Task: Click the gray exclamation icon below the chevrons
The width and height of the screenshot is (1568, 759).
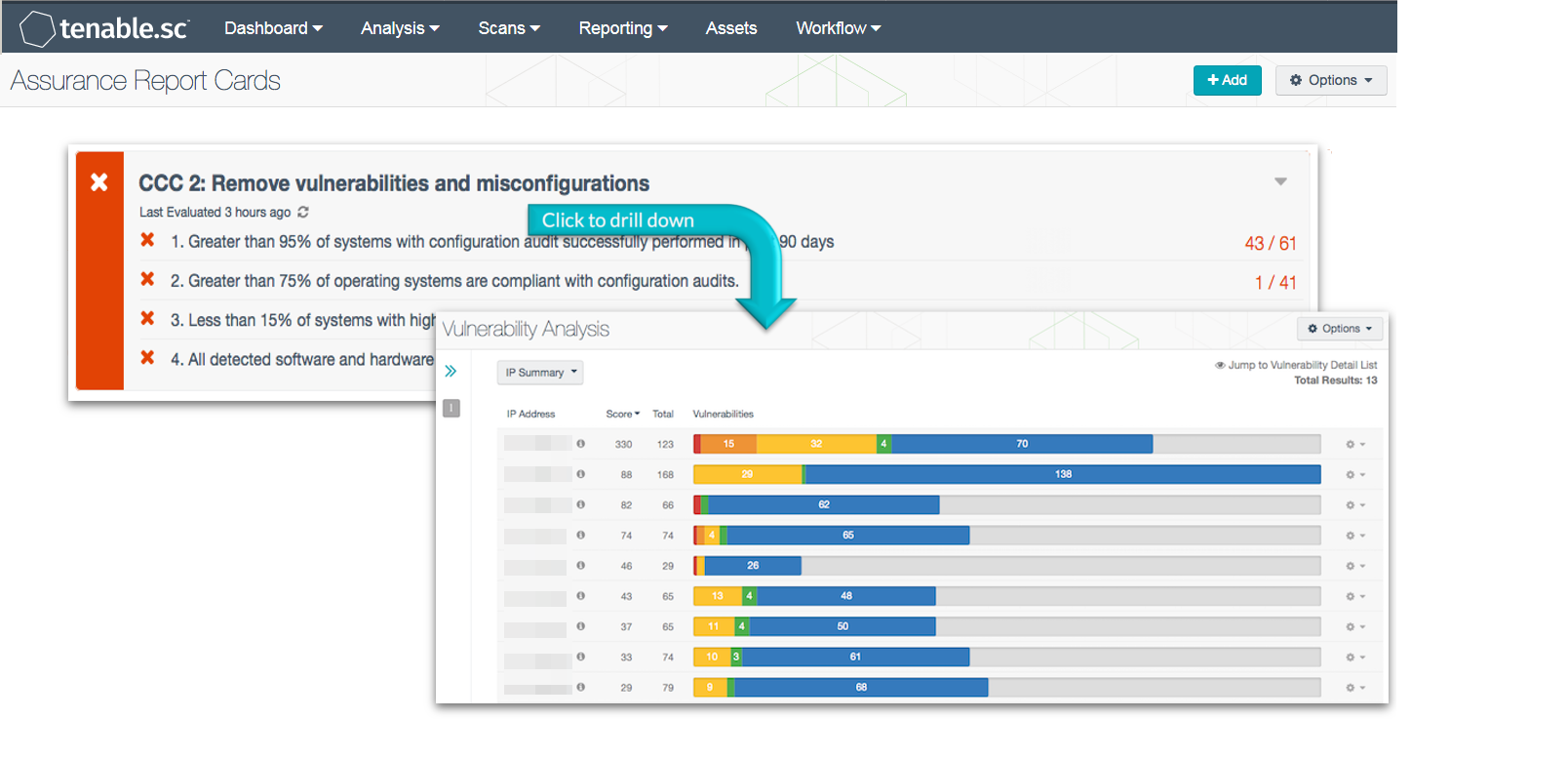Action: tap(451, 408)
